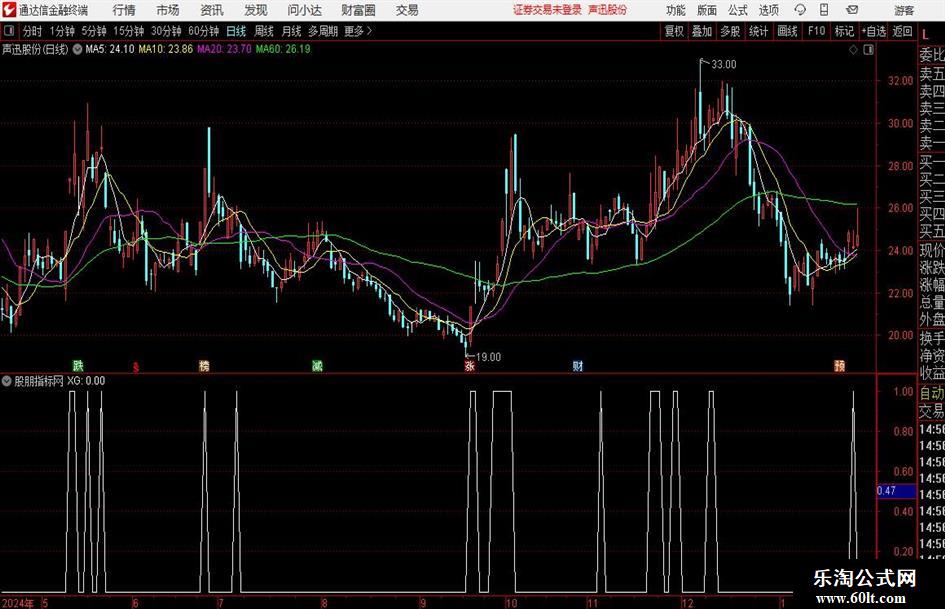
Task: Click the 预 event marker
Action: tap(840, 365)
